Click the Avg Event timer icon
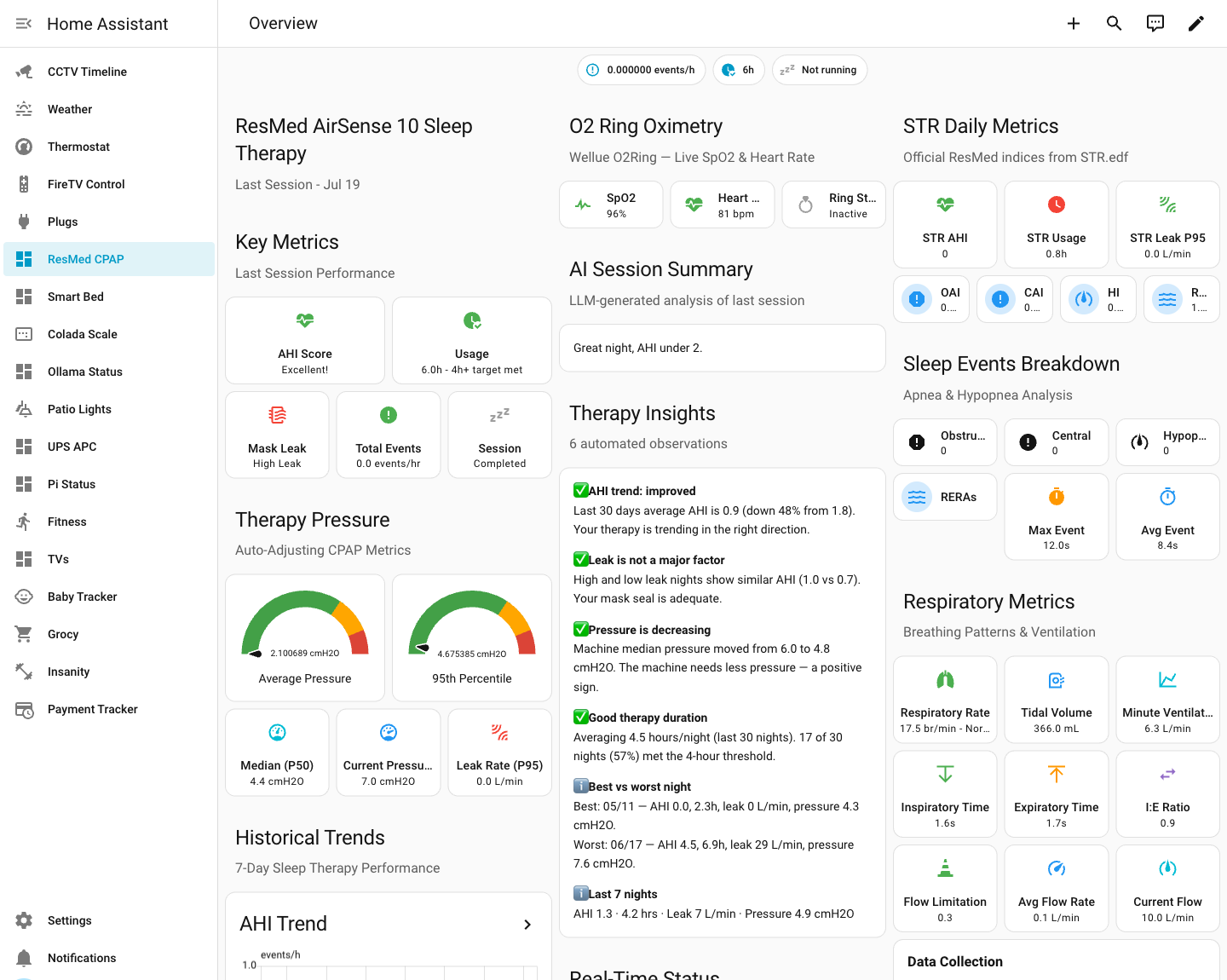The height and width of the screenshot is (980, 1227). [x=1167, y=497]
